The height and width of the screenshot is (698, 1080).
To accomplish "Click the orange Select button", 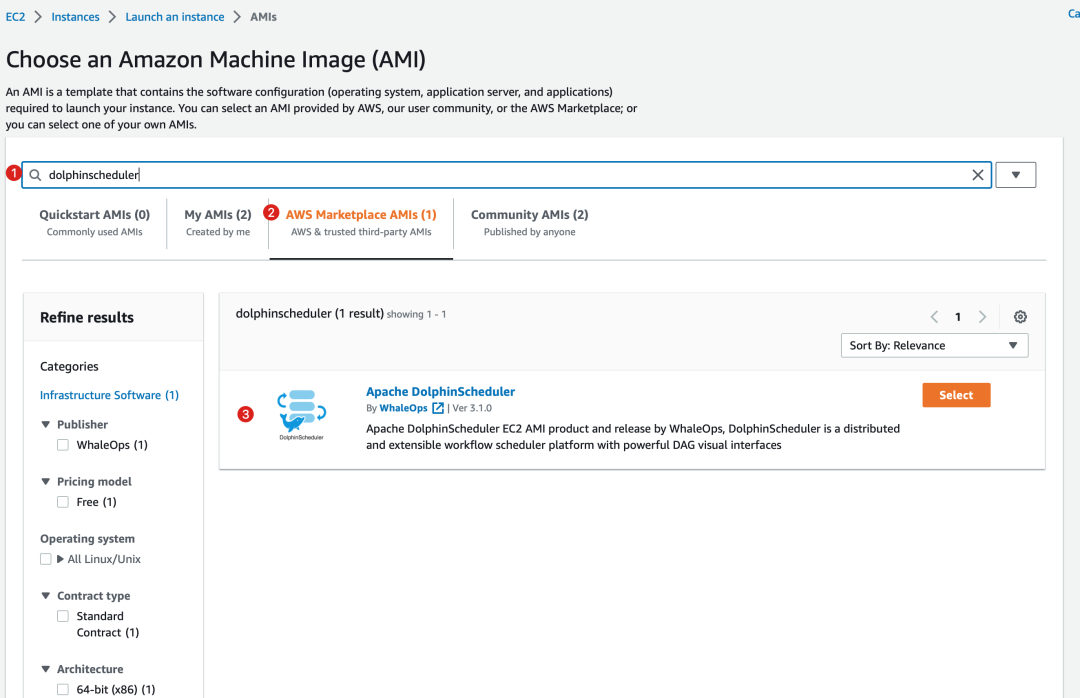I will [x=956, y=395].
